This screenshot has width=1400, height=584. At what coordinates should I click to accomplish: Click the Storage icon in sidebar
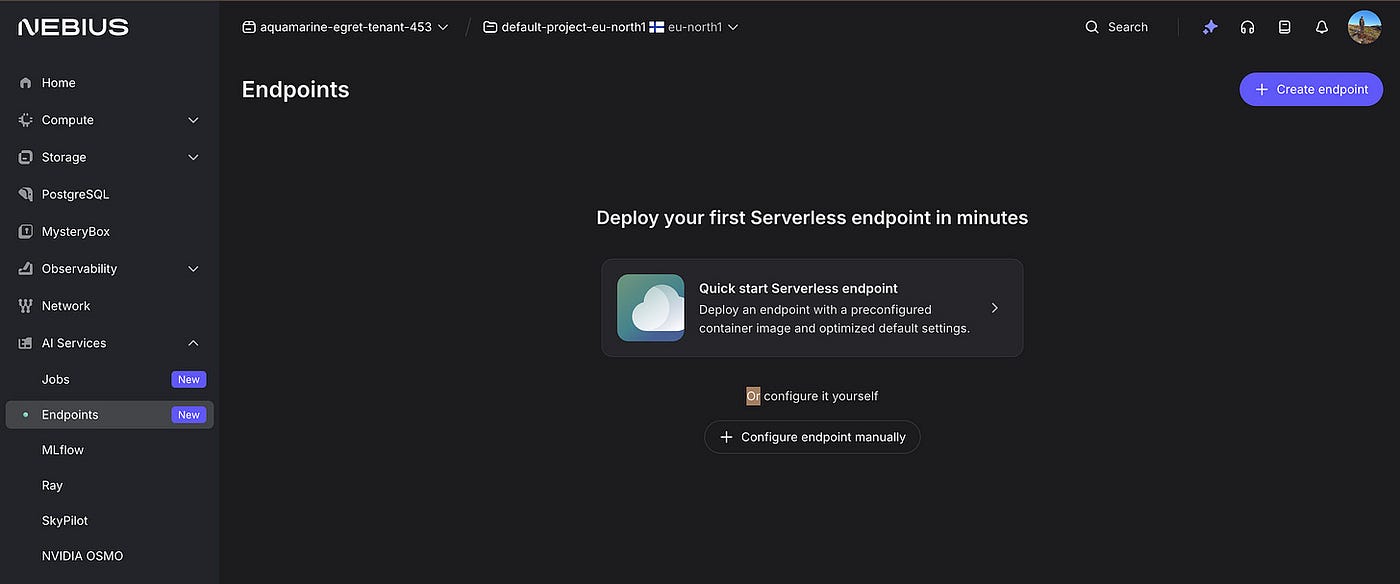coord(26,157)
